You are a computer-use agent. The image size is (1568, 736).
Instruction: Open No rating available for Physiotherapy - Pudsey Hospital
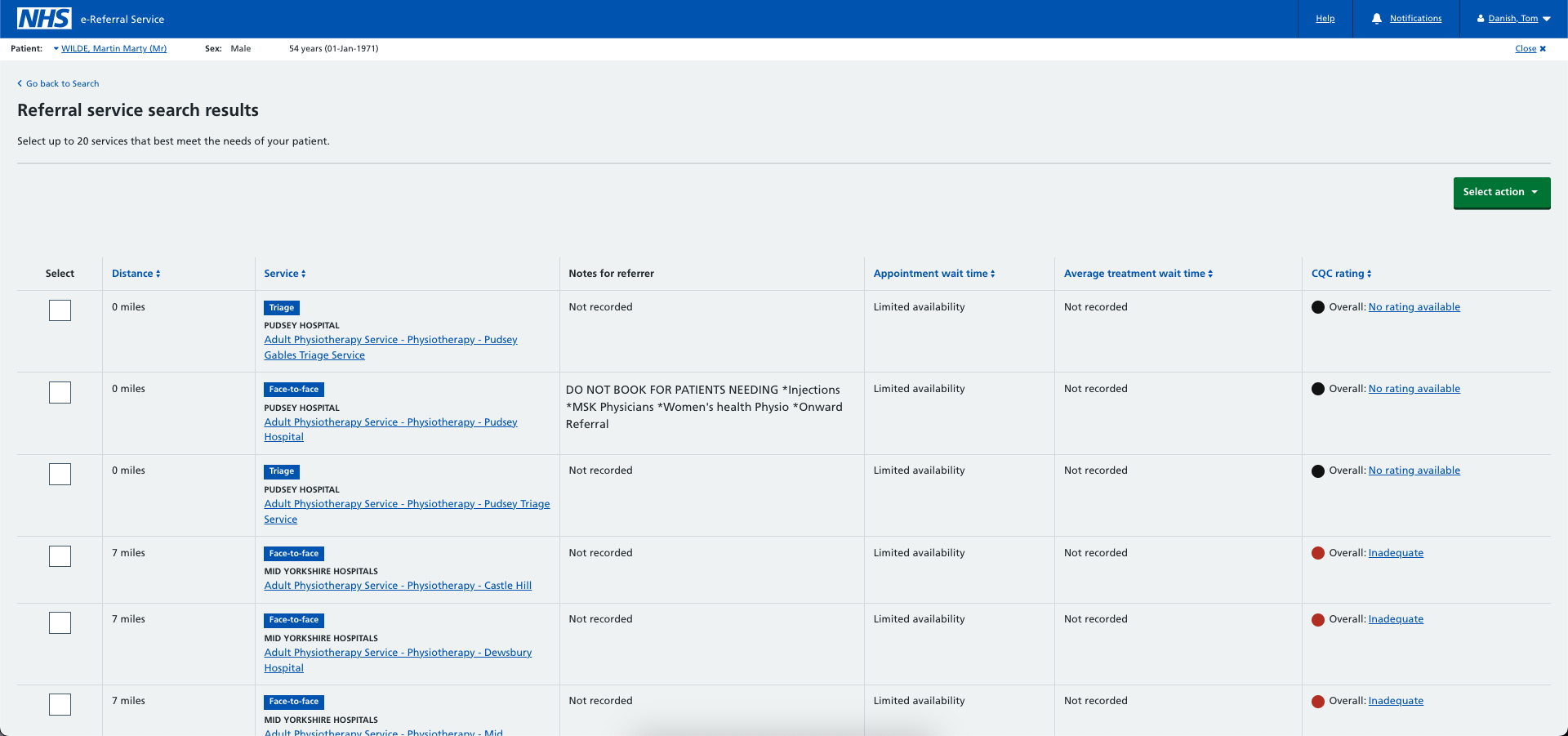(x=1414, y=389)
